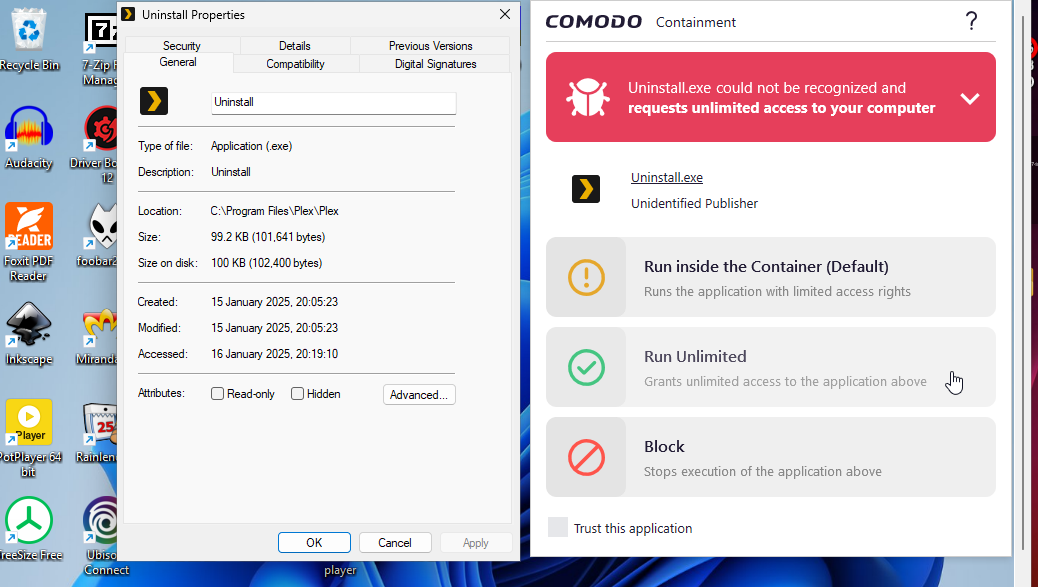The height and width of the screenshot is (587, 1038).
Task: Click the Uninstall.exe link
Action: [667, 178]
